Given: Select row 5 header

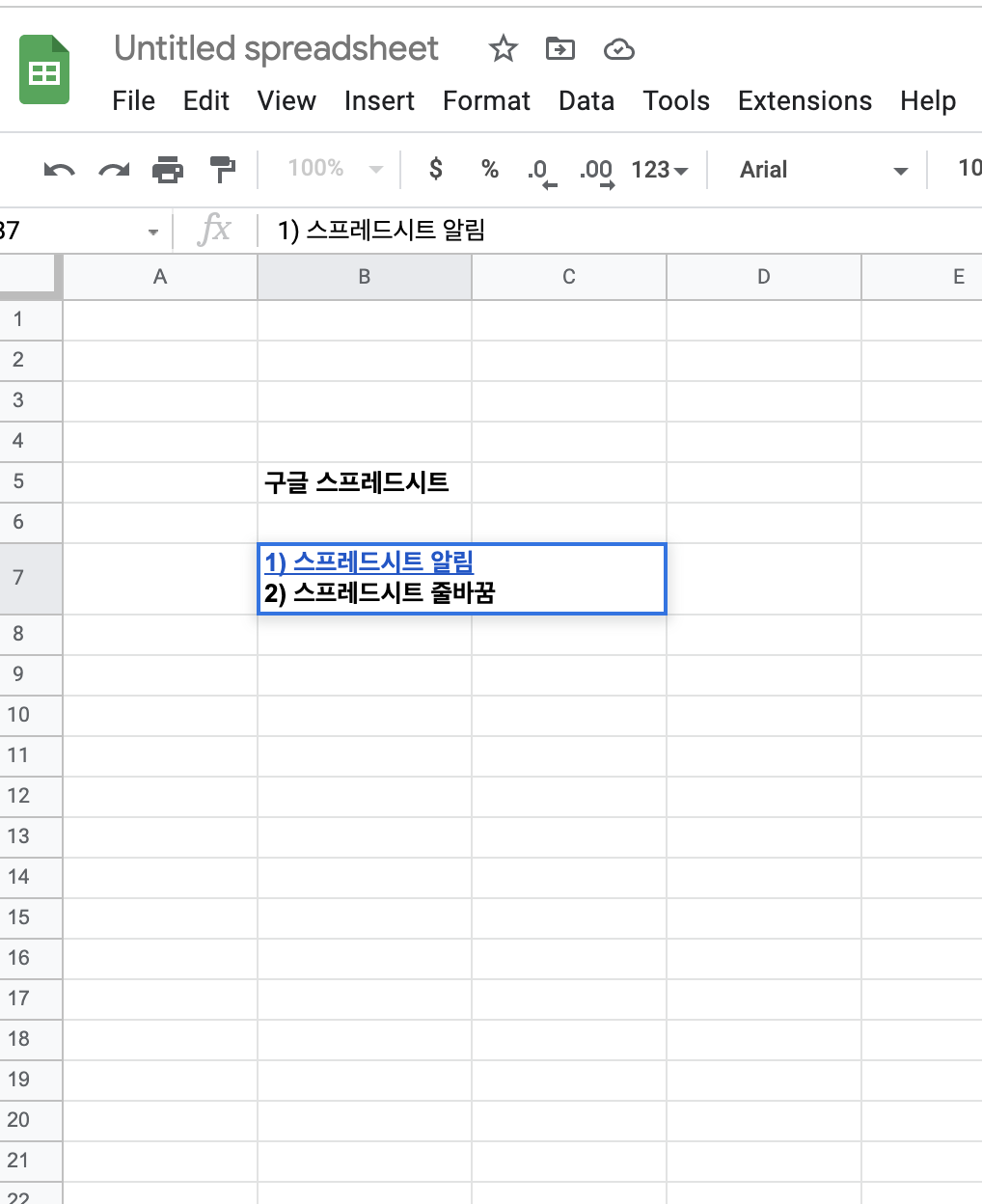Looking at the screenshot, I should tap(31, 481).
